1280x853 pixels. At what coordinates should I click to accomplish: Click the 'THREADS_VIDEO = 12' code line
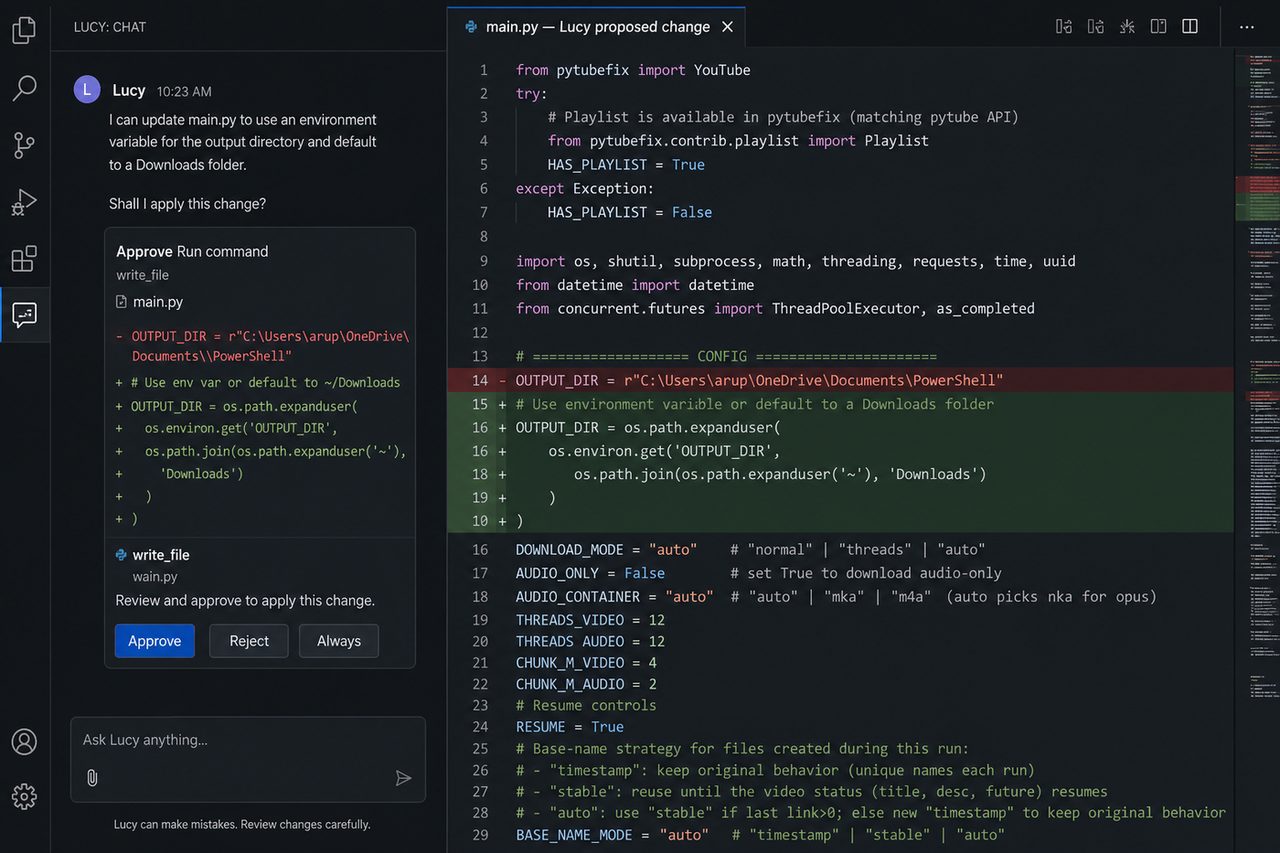(590, 620)
